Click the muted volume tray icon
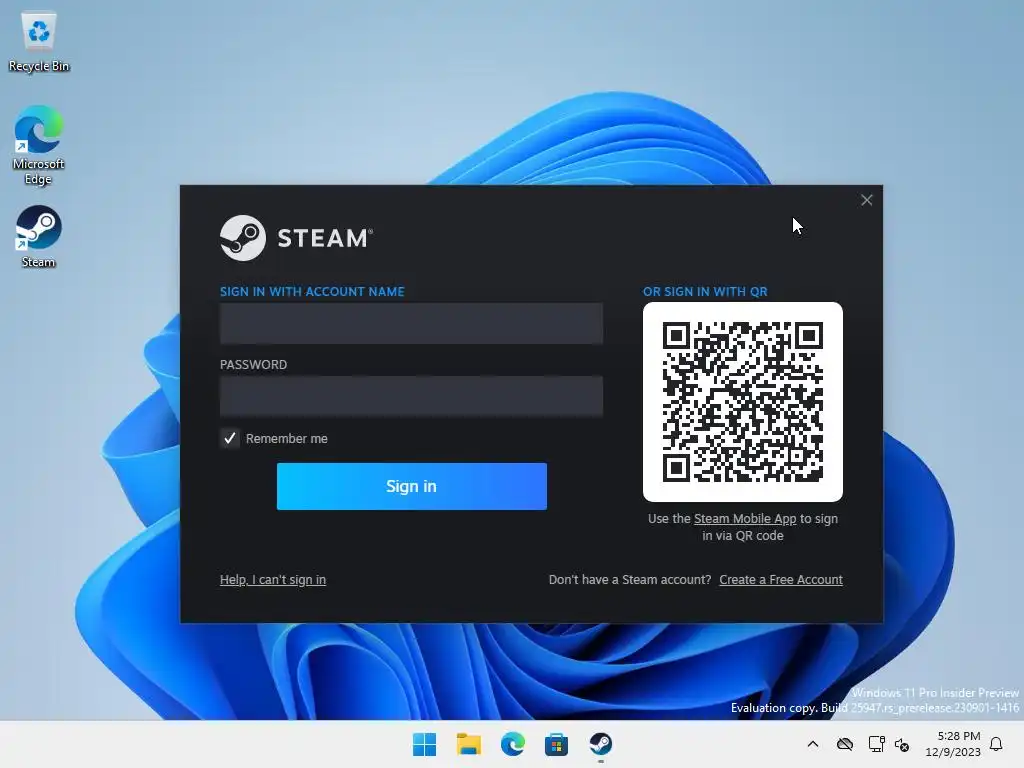 click(902, 744)
